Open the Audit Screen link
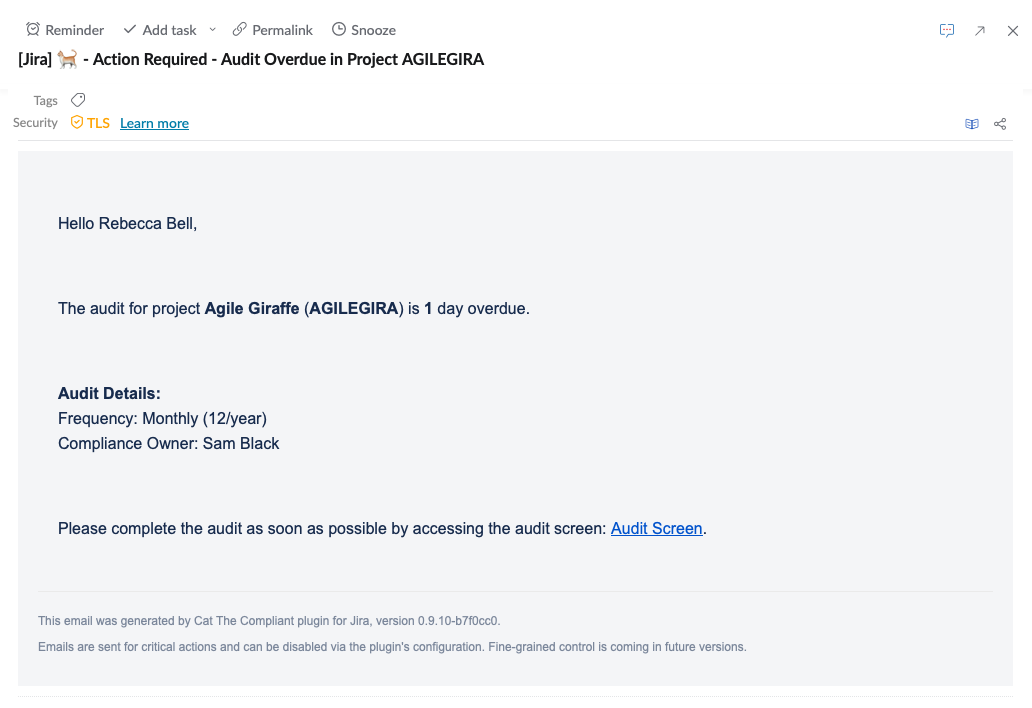 click(x=656, y=528)
